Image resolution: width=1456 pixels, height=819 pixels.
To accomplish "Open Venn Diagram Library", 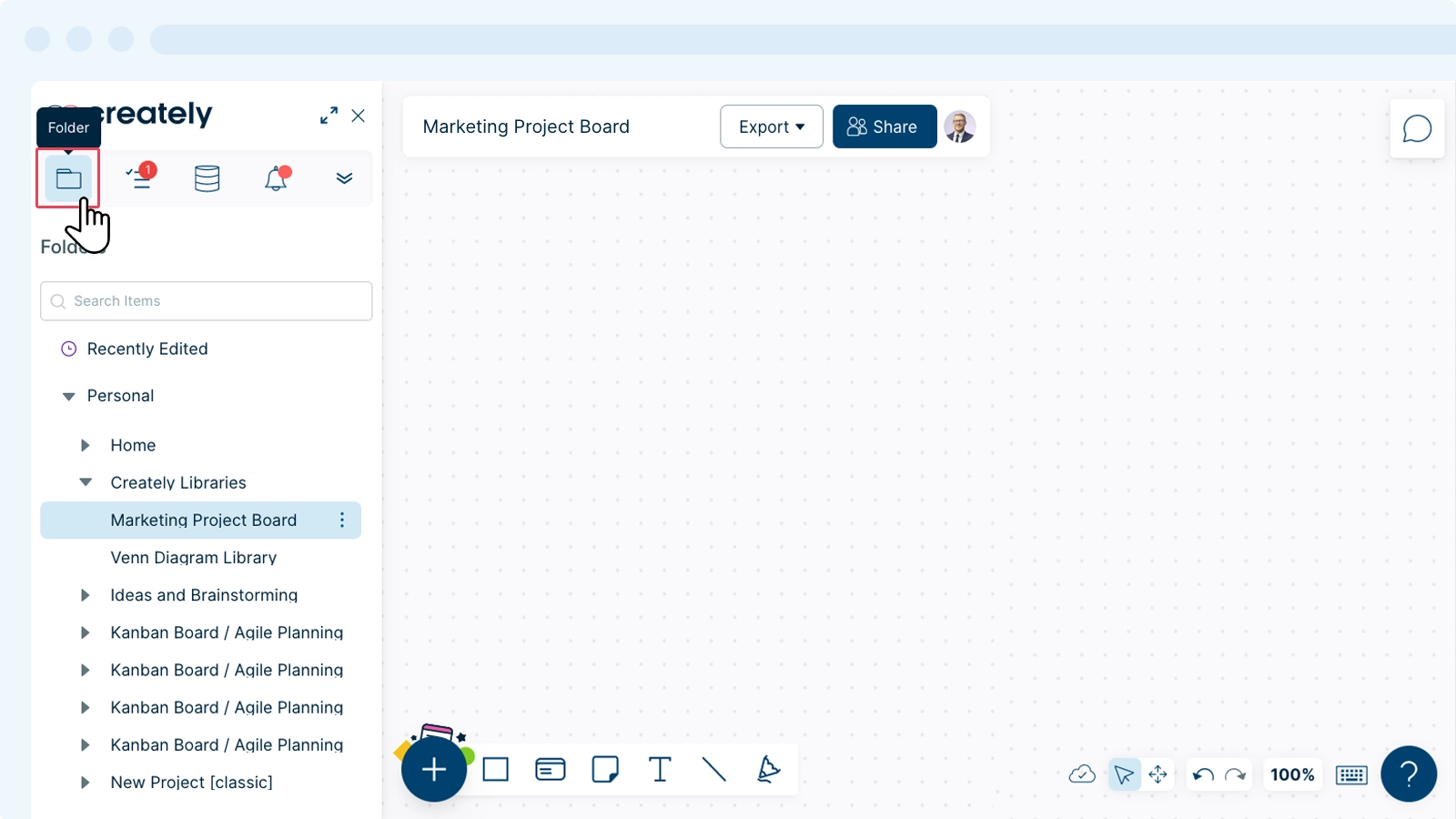I will [x=193, y=558].
